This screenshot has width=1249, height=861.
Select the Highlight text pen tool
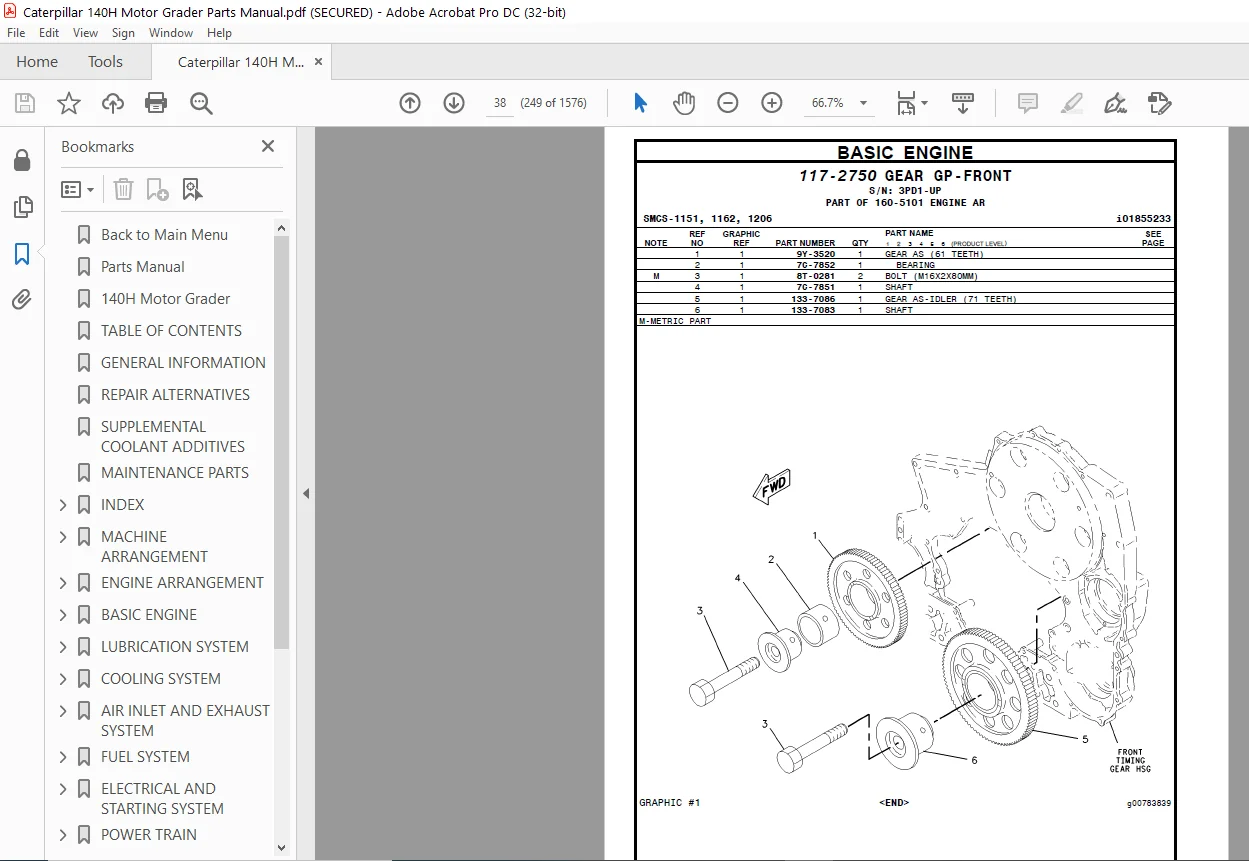pyautogui.click(x=1071, y=103)
